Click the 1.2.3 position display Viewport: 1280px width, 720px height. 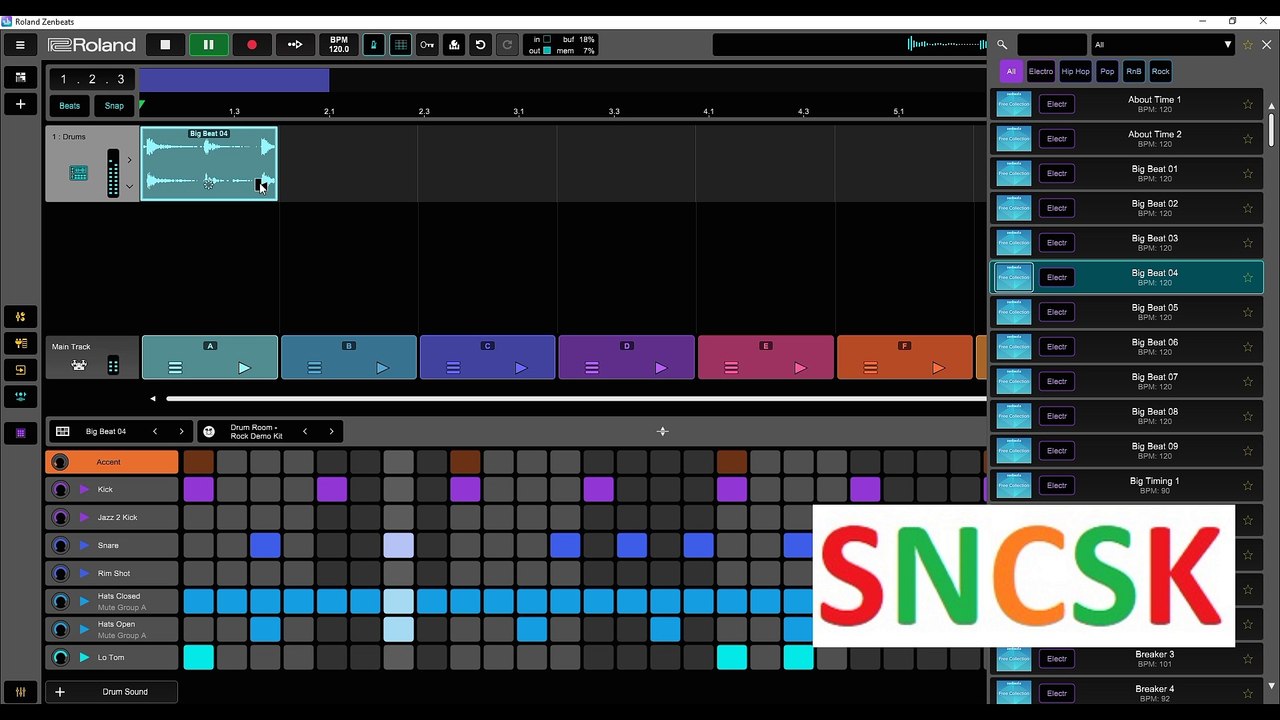click(93, 79)
